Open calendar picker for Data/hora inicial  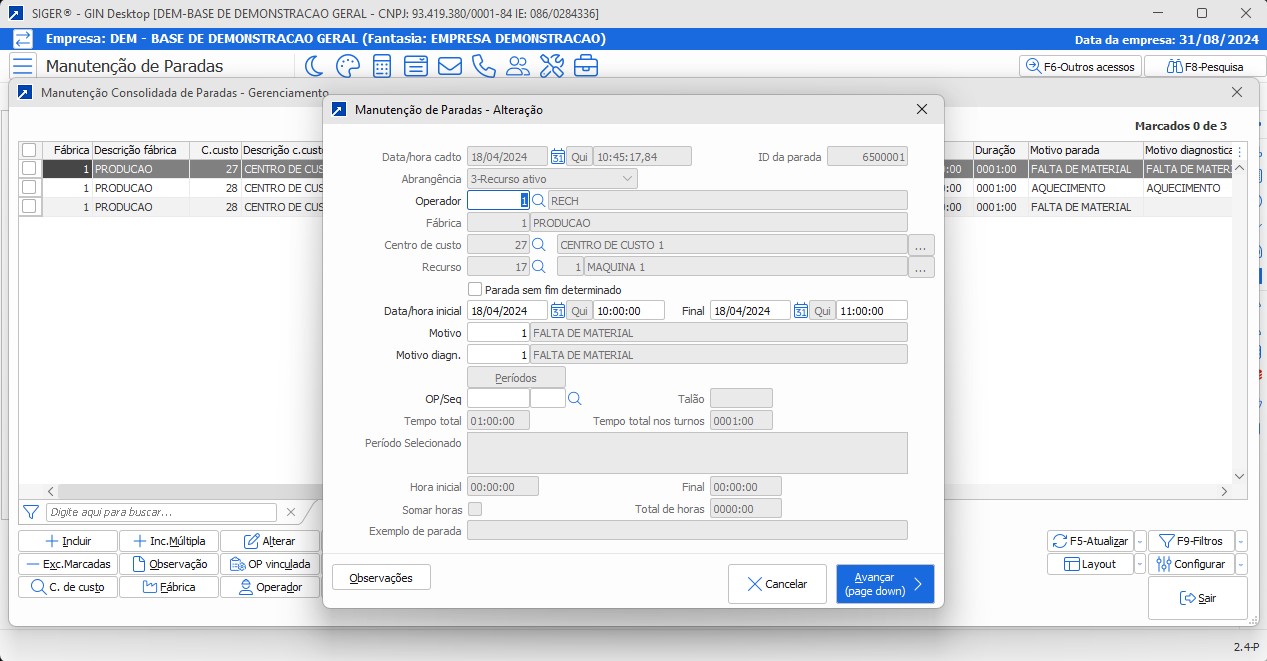[558, 311]
